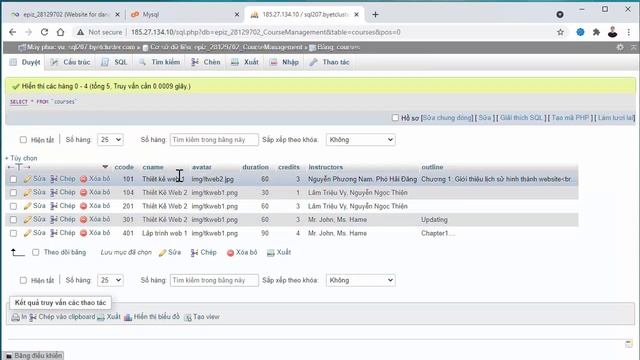
Task: Click the Chép vào clipboard link
Action: pos(62,317)
